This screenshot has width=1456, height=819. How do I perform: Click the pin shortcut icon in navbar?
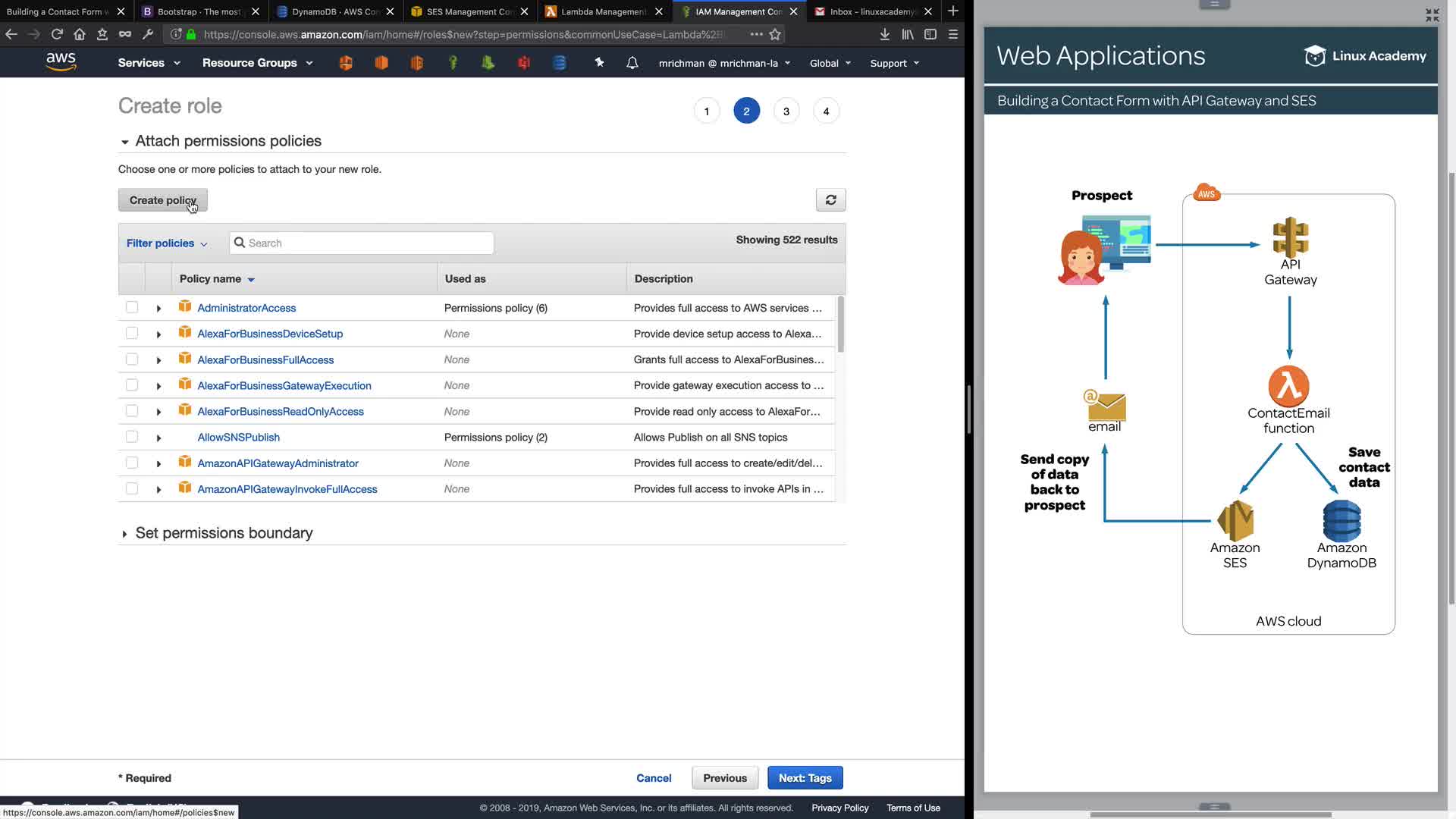coord(599,63)
